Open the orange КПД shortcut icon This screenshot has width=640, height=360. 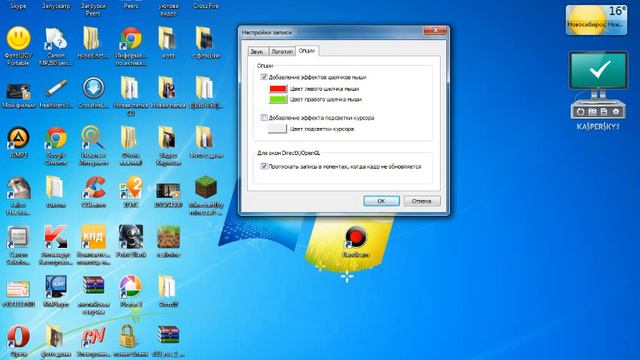pyautogui.click(x=93, y=237)
